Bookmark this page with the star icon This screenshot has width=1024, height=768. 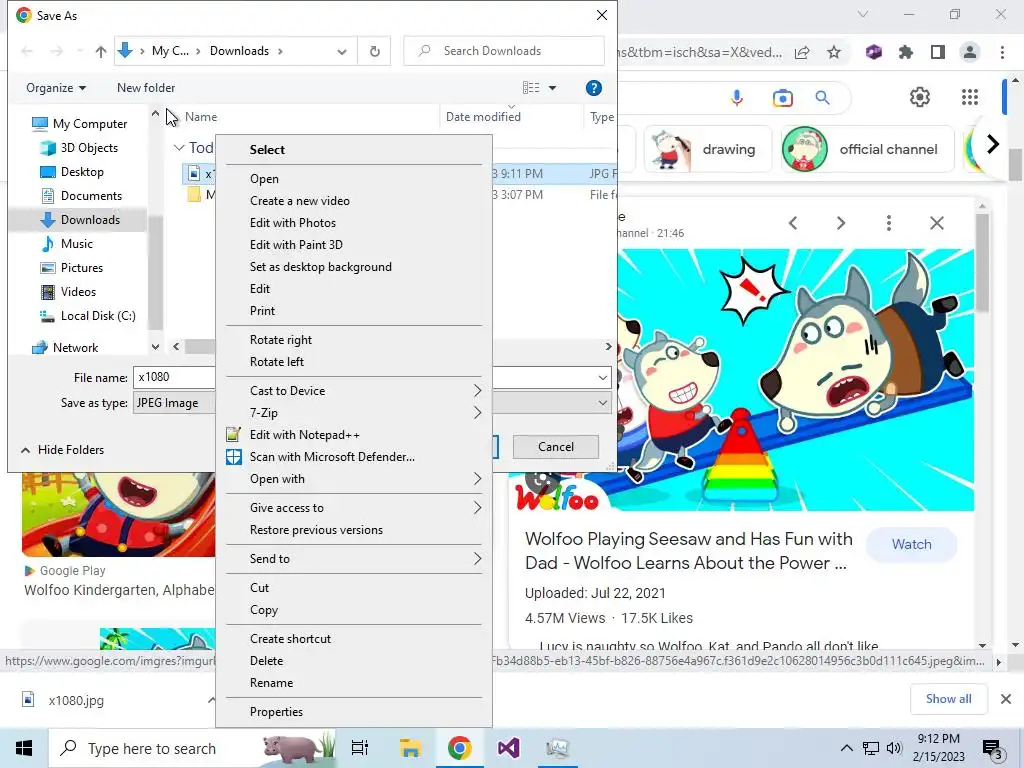(x=834, y=52)
